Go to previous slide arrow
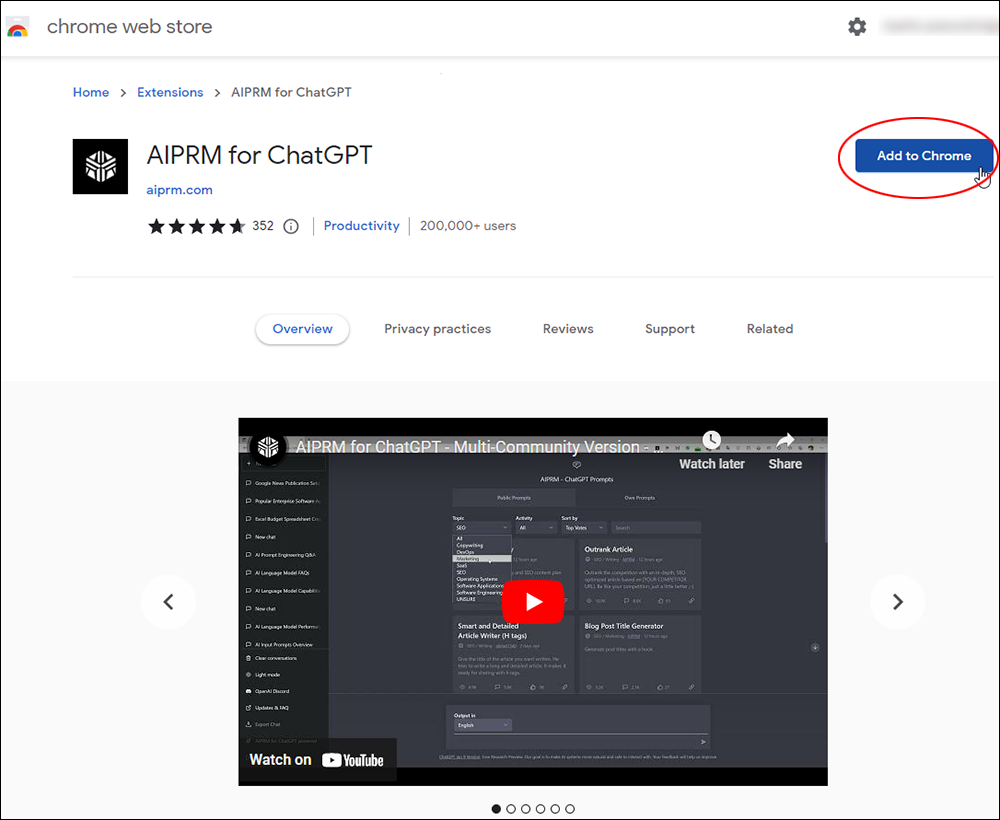The width and height of the screenshot is (1000, 820). click(x=168, y=601)
